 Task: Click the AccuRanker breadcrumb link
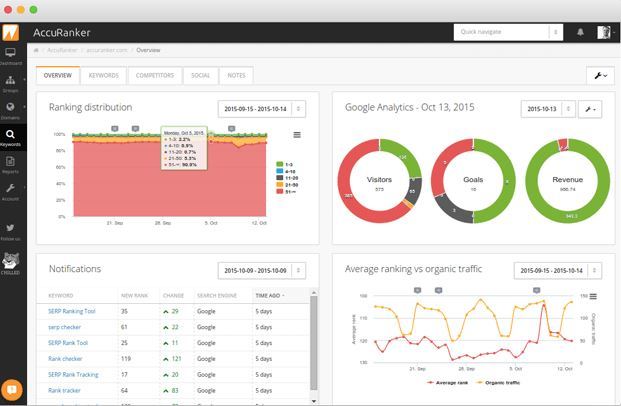pyautogui.click(x=62, y=50)
